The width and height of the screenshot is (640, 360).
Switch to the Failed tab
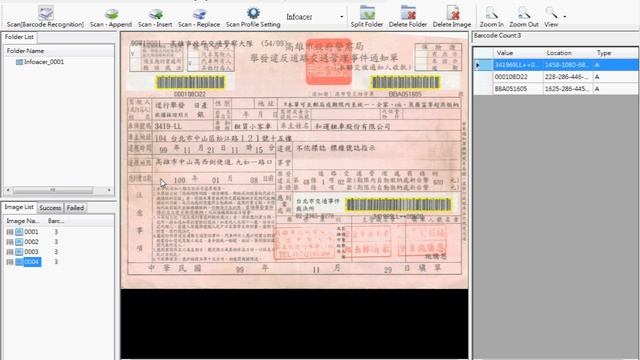75,208
